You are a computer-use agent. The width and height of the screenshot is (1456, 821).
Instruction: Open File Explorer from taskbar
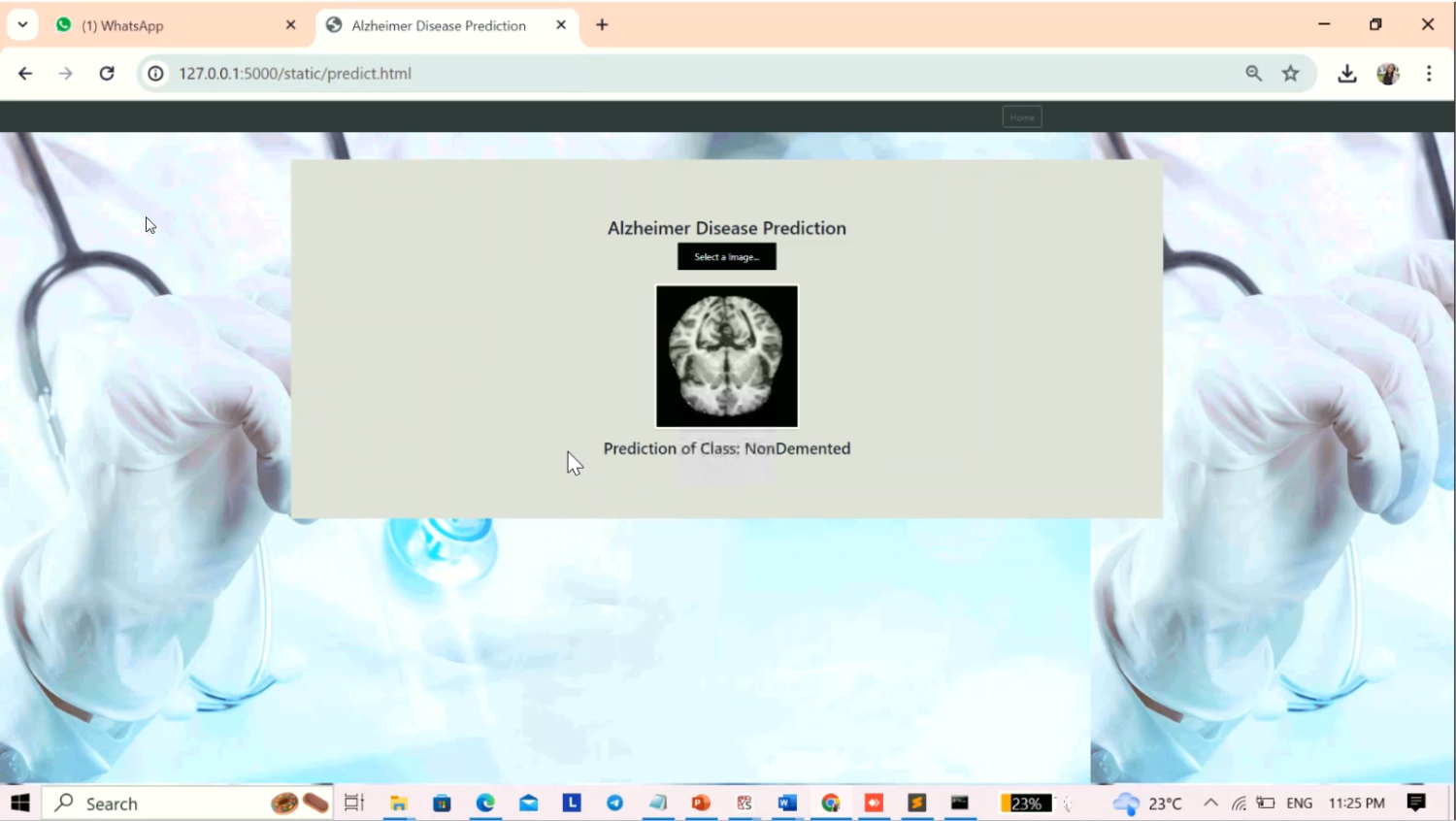point(399,804)
